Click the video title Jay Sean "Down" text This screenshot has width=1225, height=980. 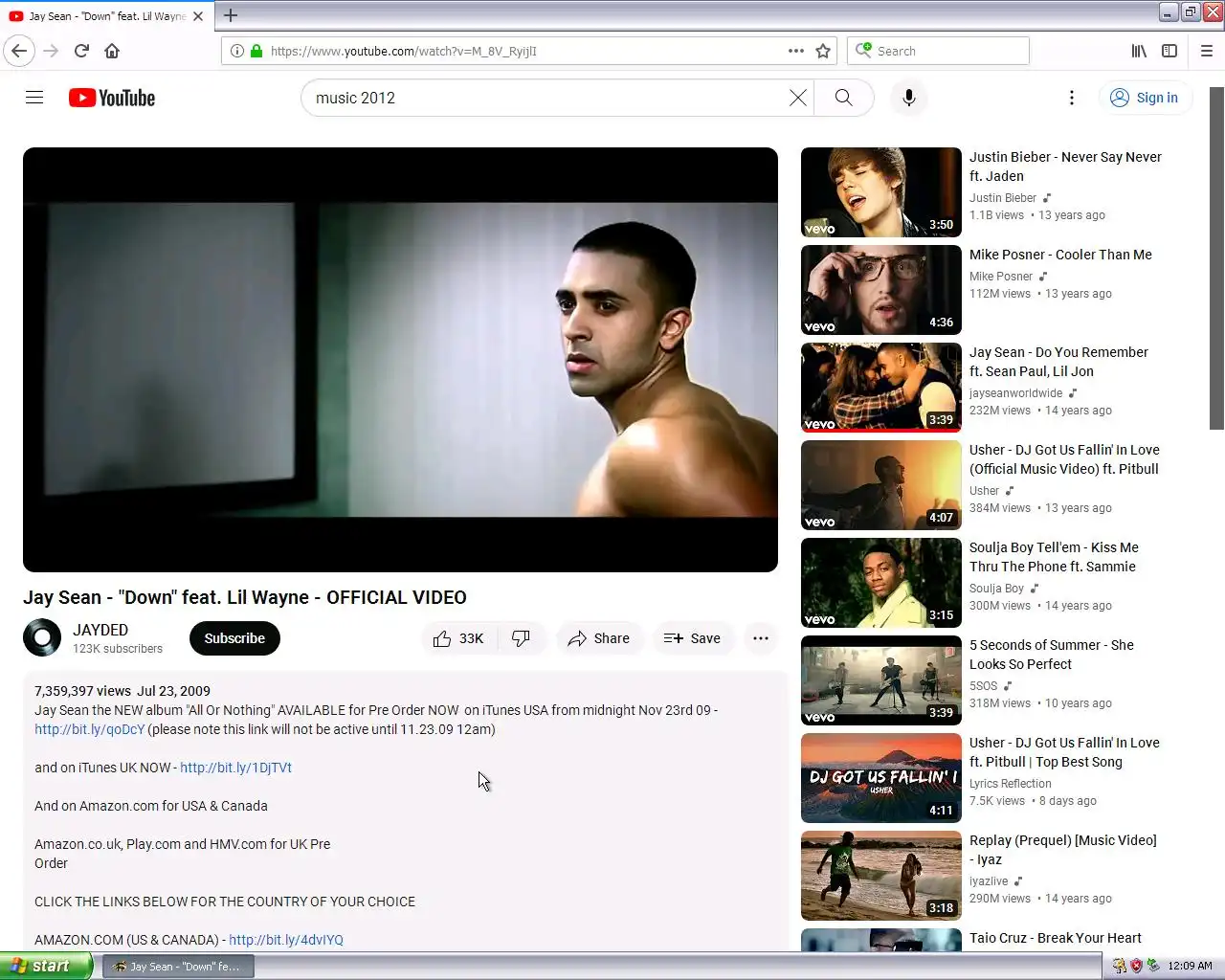[x=245, y=597]
